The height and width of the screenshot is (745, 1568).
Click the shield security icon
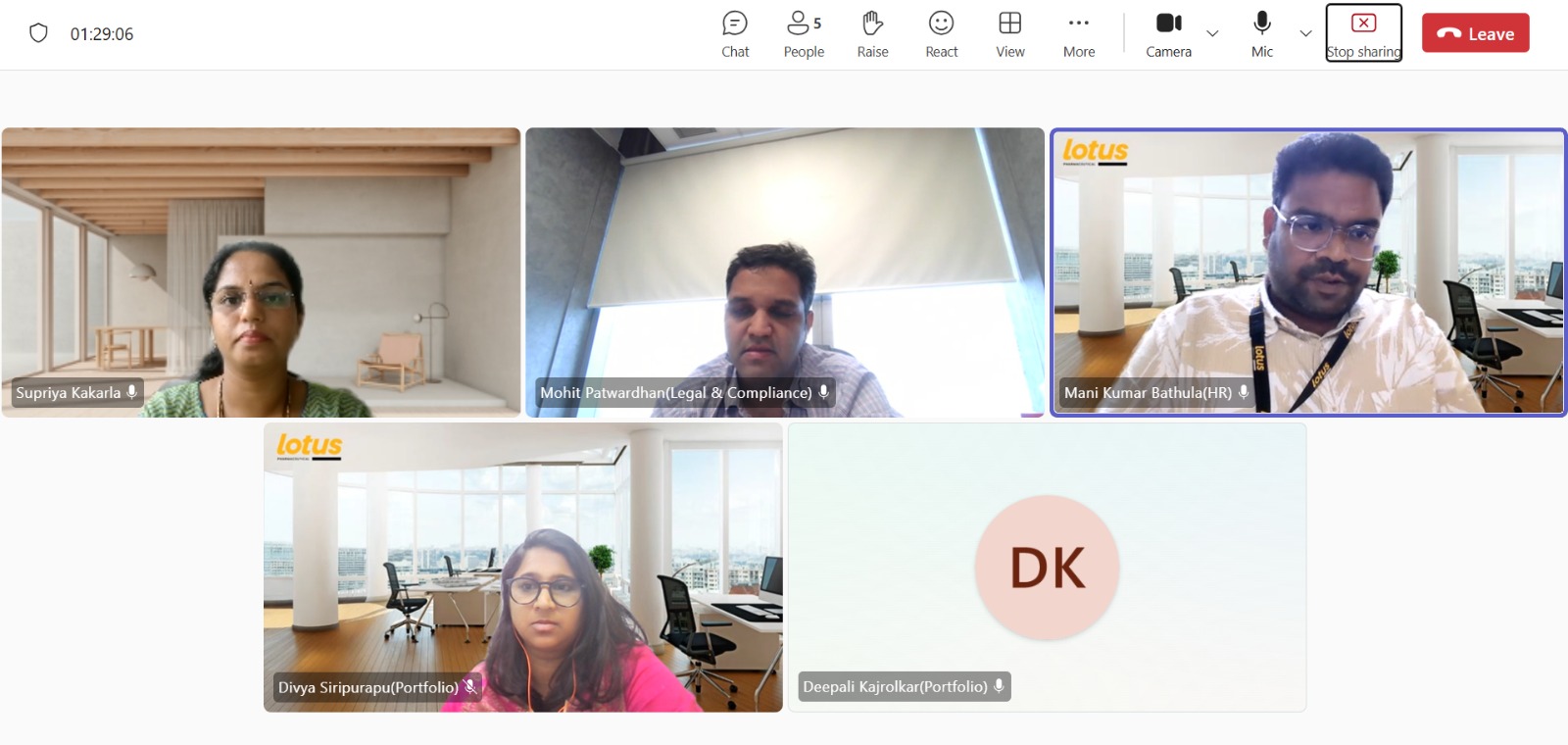[x=38, y=33]
